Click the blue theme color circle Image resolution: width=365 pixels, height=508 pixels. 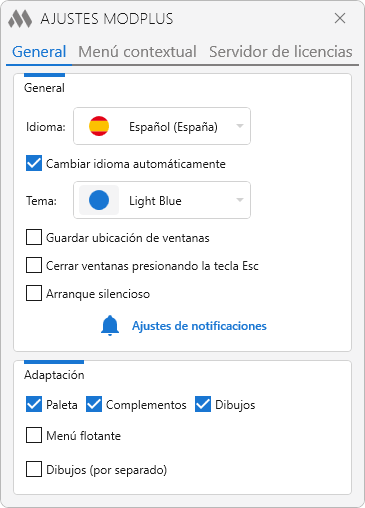click(99, 200)
